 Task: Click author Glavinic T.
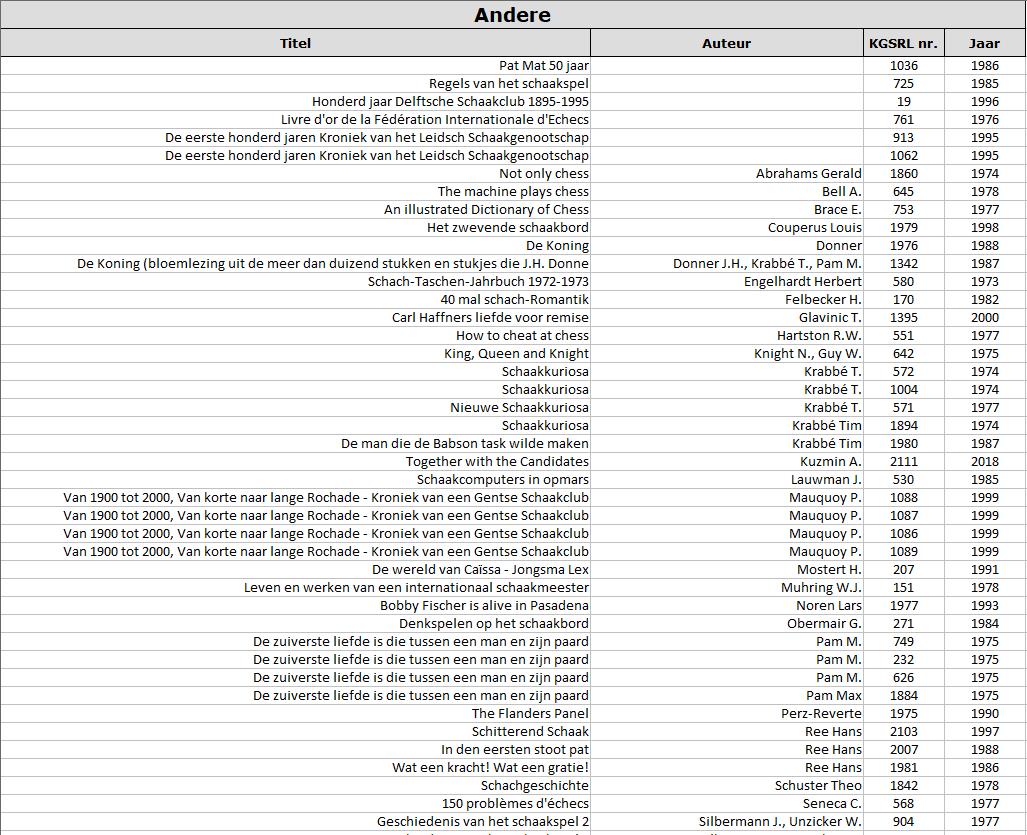click(830, 318)
